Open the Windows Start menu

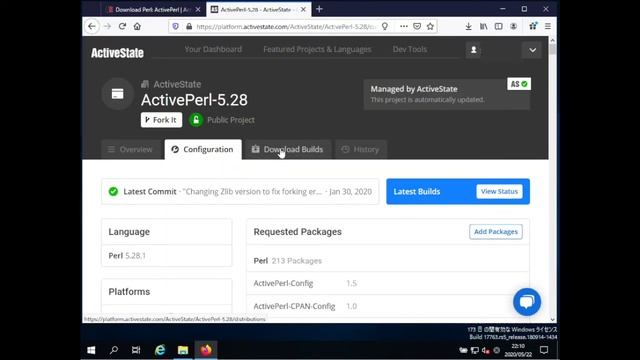pos(91,350)
